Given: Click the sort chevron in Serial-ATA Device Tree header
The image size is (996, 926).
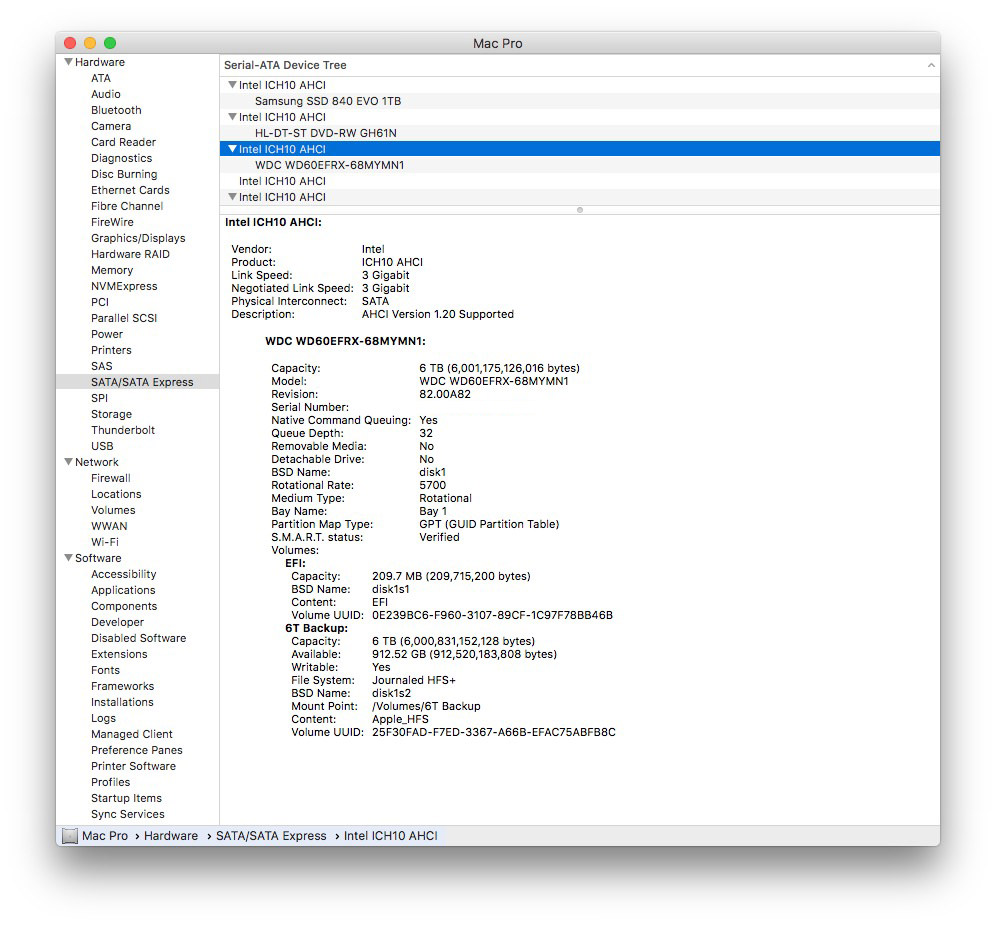Looking at the screenshot, I should point(931,65).
